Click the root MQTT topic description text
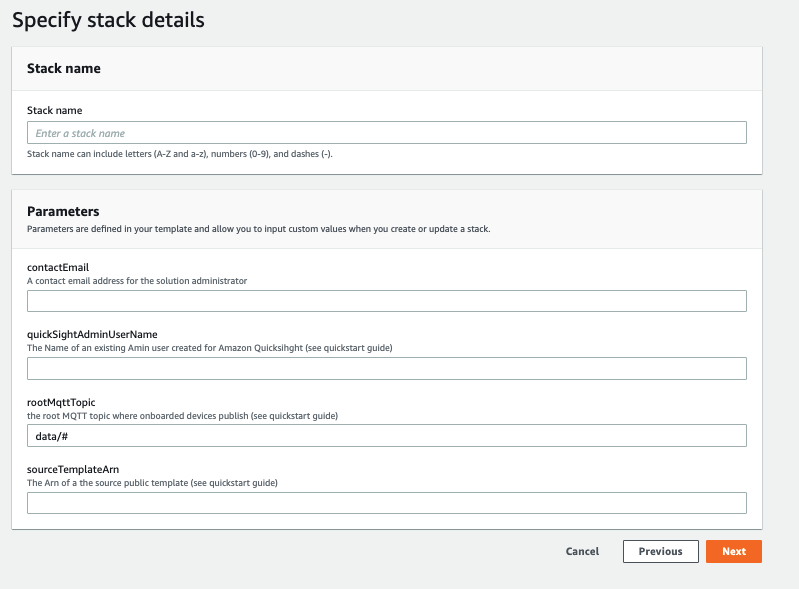799x589 pixels. [182, 416]
